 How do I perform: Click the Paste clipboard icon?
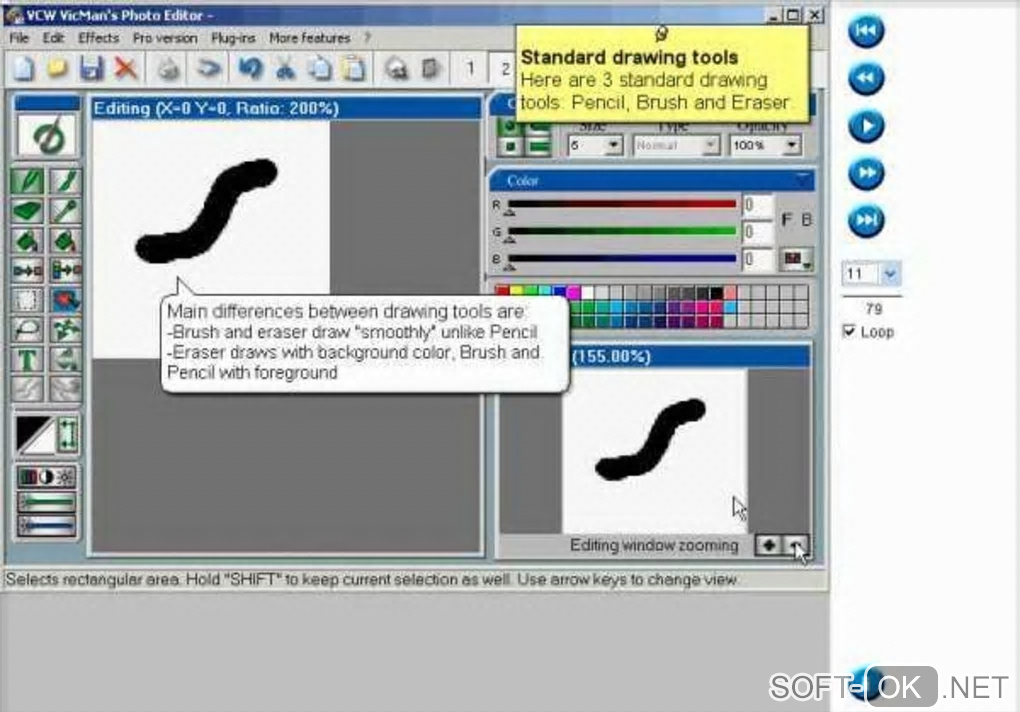pos(353,68)
